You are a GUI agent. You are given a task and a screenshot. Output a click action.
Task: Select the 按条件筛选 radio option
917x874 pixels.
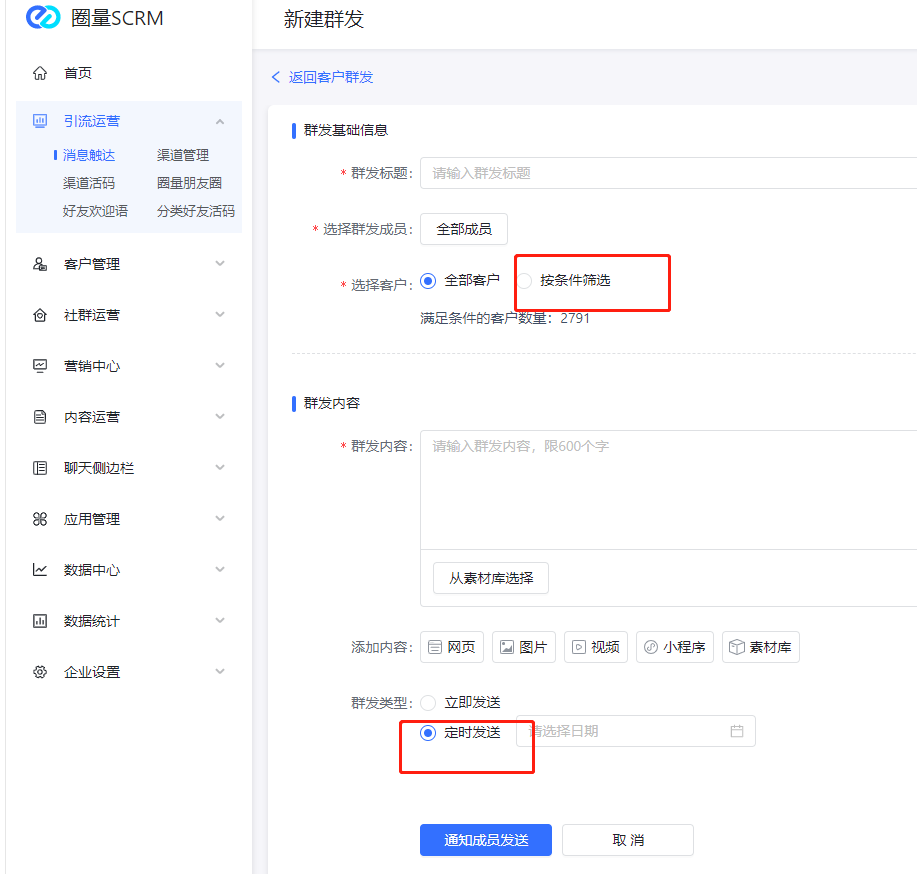(x=525, y=281)
